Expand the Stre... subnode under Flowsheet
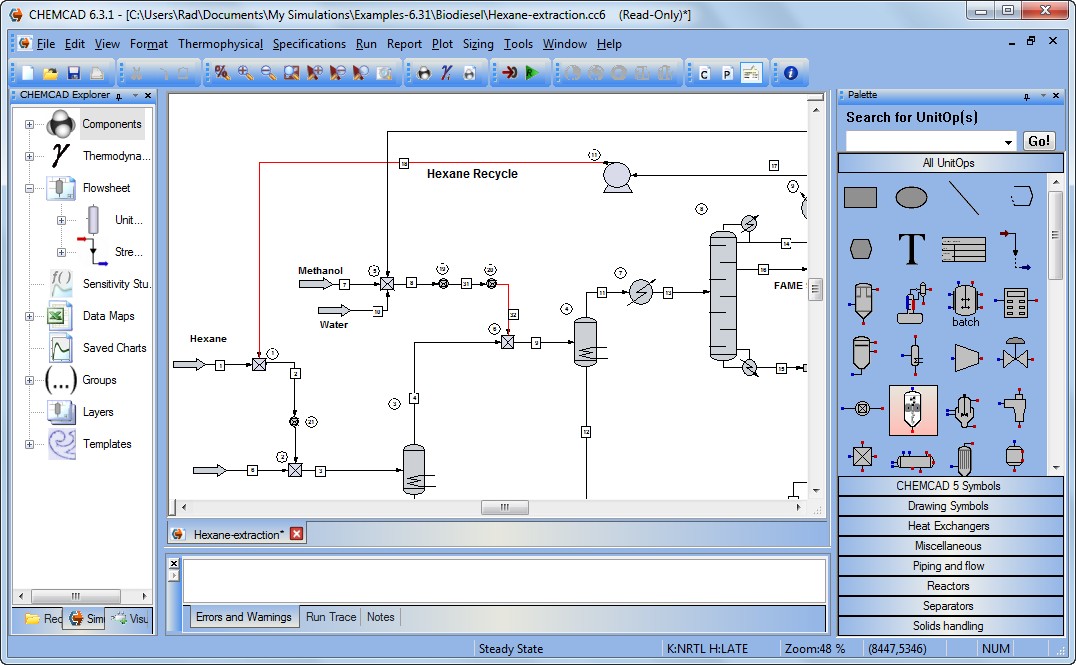 click(x=61, y=253)
